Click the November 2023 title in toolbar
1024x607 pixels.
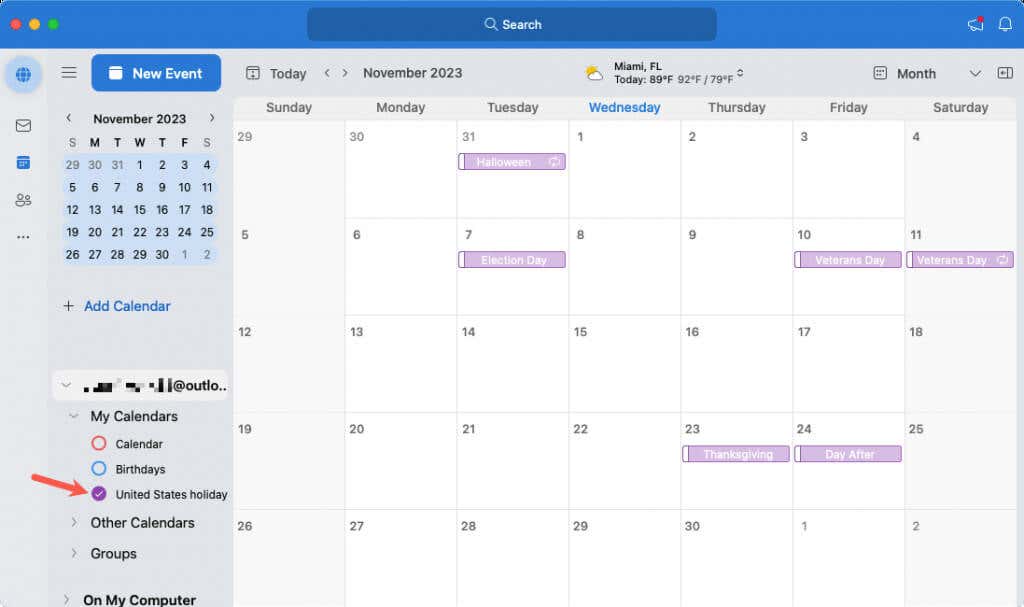pyautogui.click(x=413, y=73)
